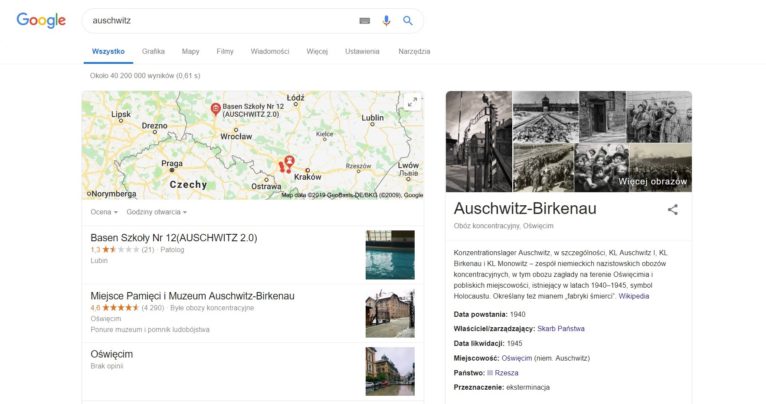Open the Ocena rating filter dropdown
This screenshot has width=766, height=404.
point(104,212)
